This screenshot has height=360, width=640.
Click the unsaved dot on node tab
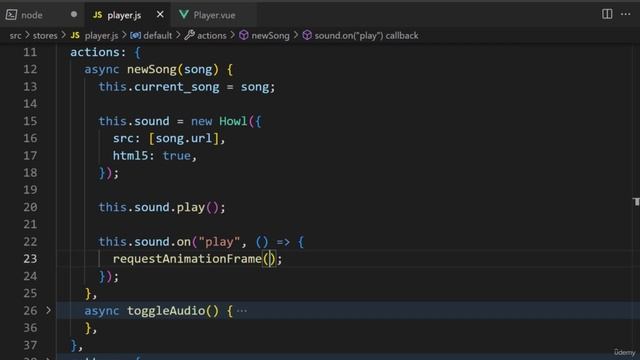[x=73, y=14]
